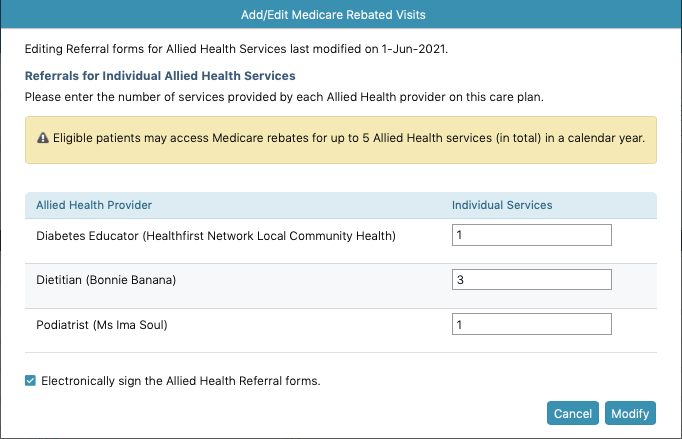Click the 1-Jun-2021 last modified date
This screenshot has height=439, width=682.
(413, 49)
